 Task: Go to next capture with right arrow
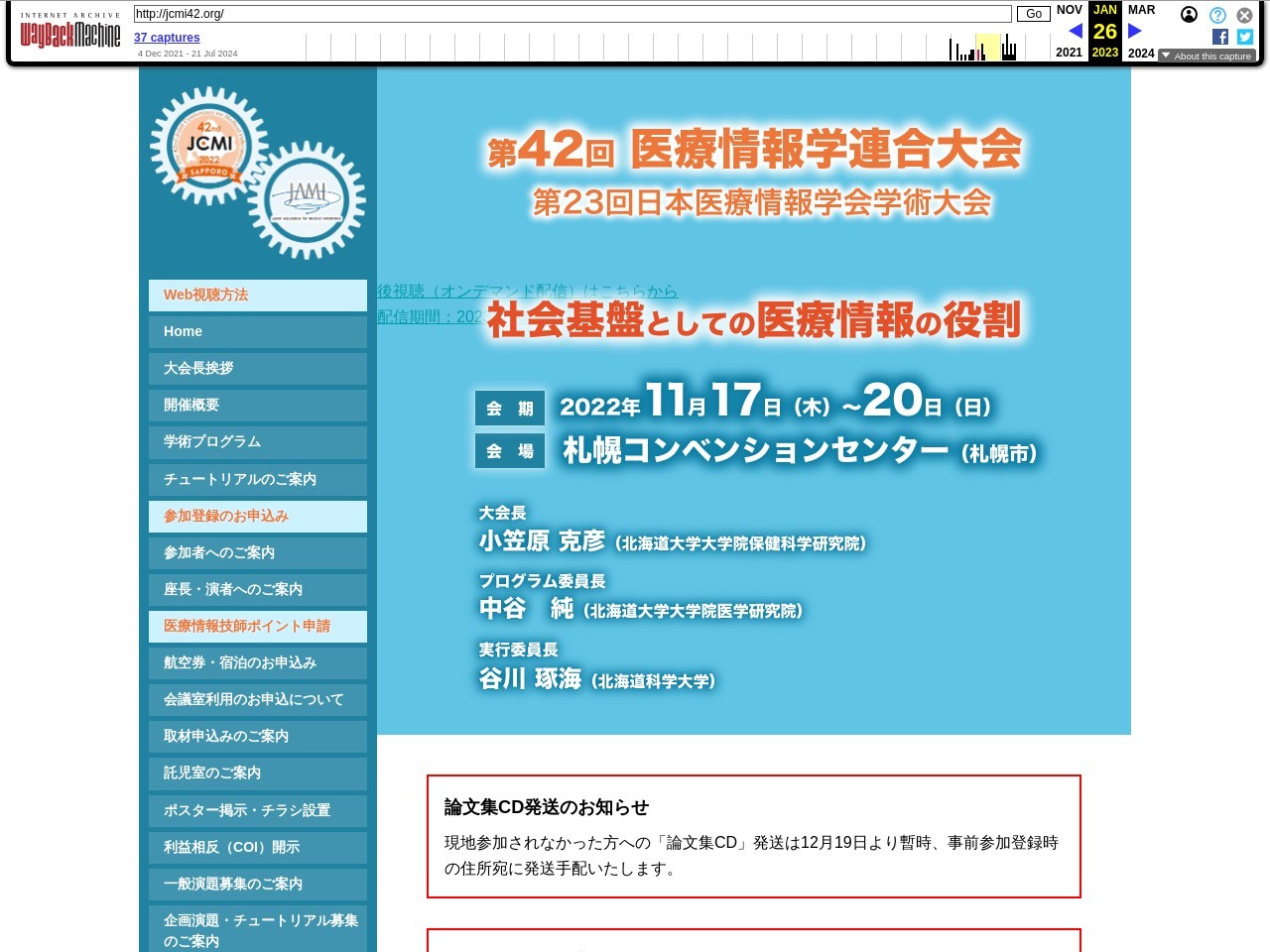tap(1135, 31)
